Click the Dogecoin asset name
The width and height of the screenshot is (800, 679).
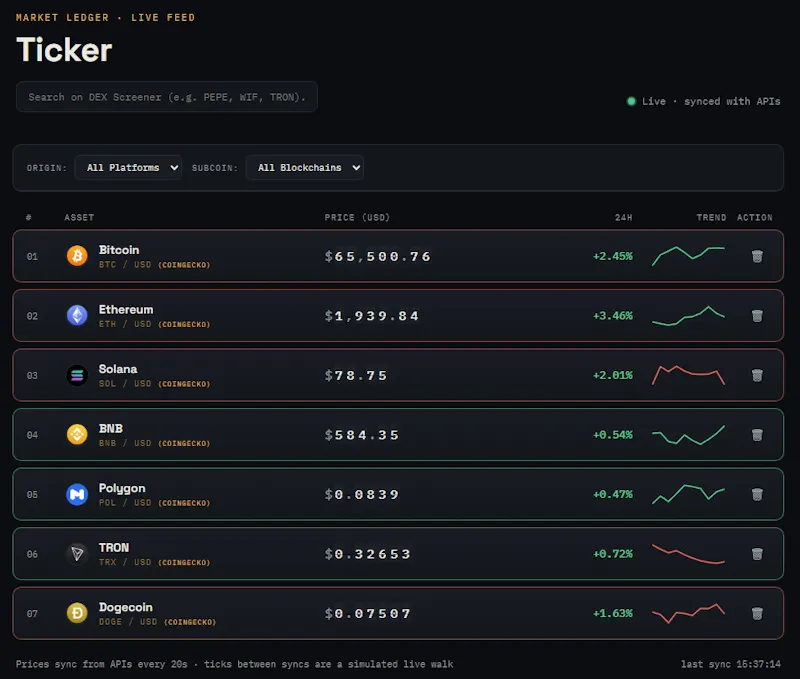(x=126, y=607)
